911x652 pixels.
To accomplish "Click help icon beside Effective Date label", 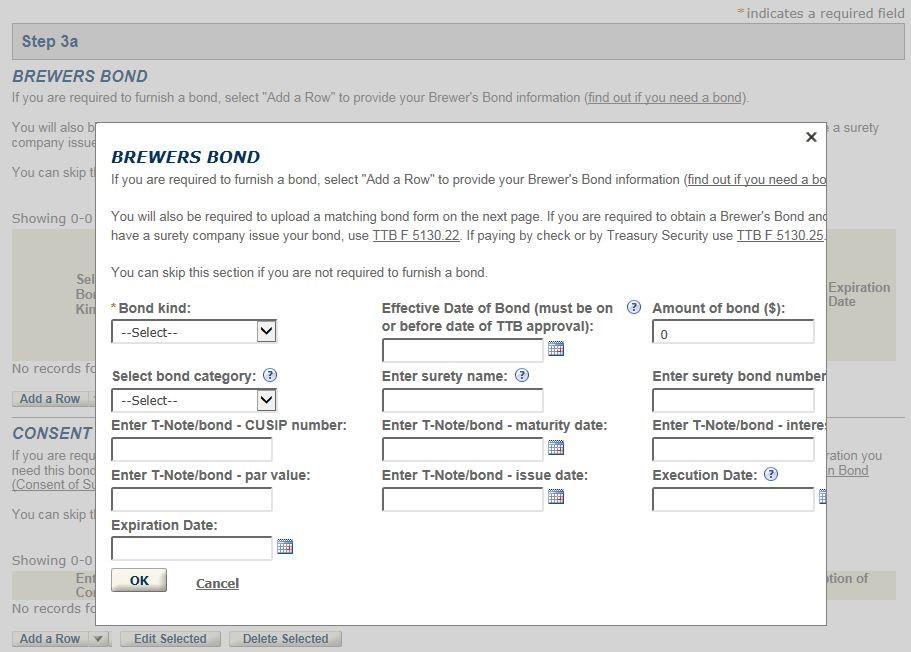I will [633, 308].
